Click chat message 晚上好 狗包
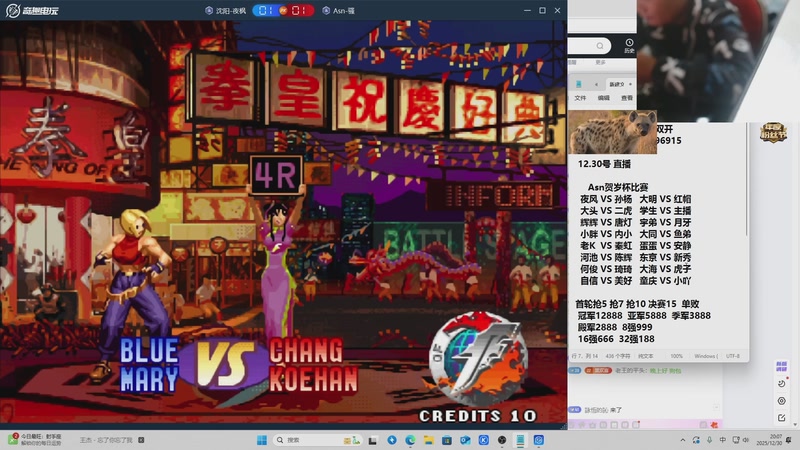 point(665,370)
